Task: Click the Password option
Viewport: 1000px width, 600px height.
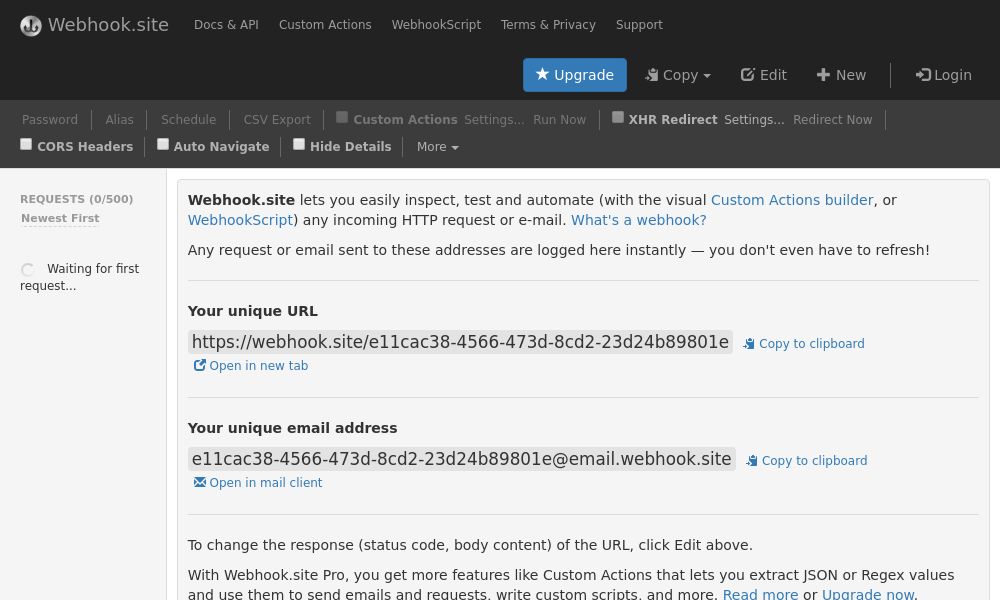Action: [50, 120]
